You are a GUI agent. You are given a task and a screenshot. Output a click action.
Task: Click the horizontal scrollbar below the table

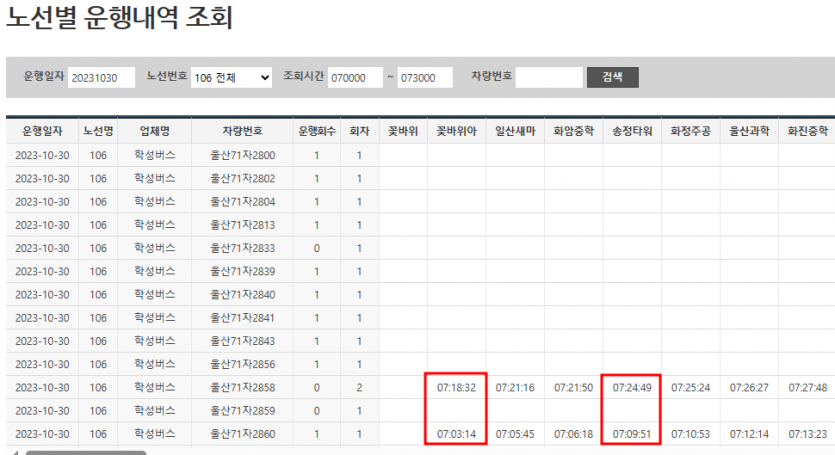(86, 452)
